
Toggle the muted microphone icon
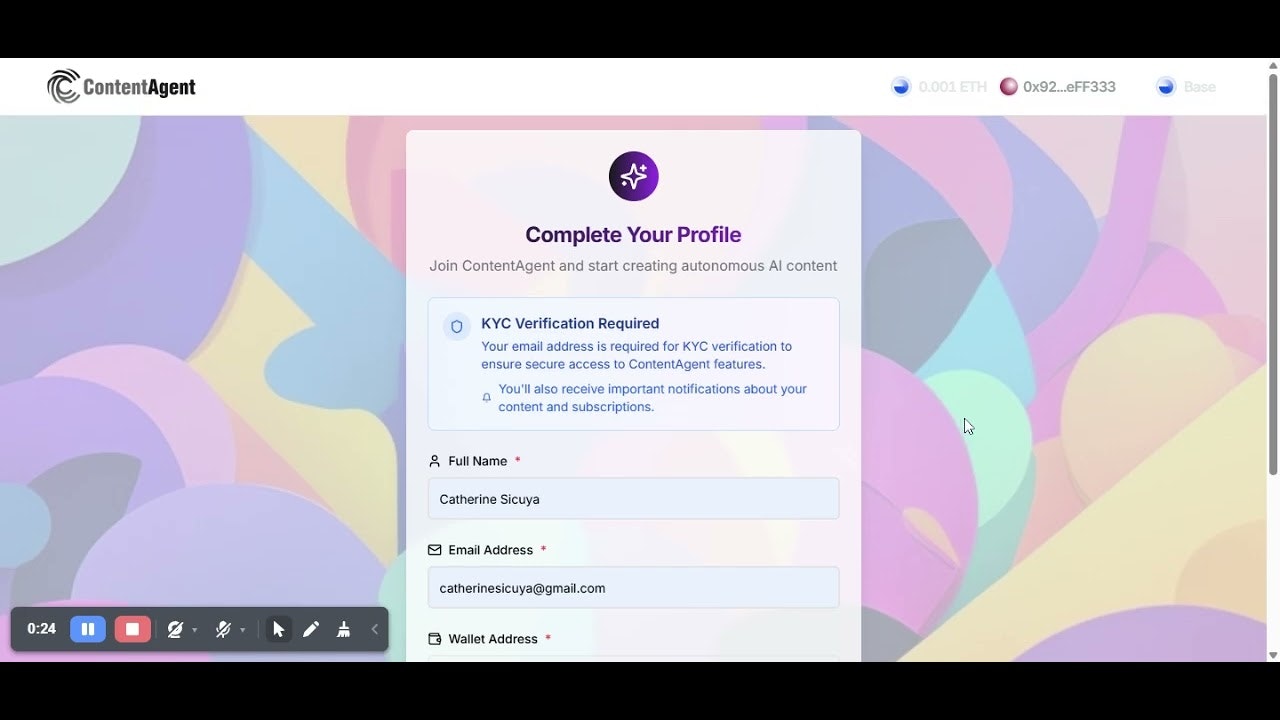point(223,629)
